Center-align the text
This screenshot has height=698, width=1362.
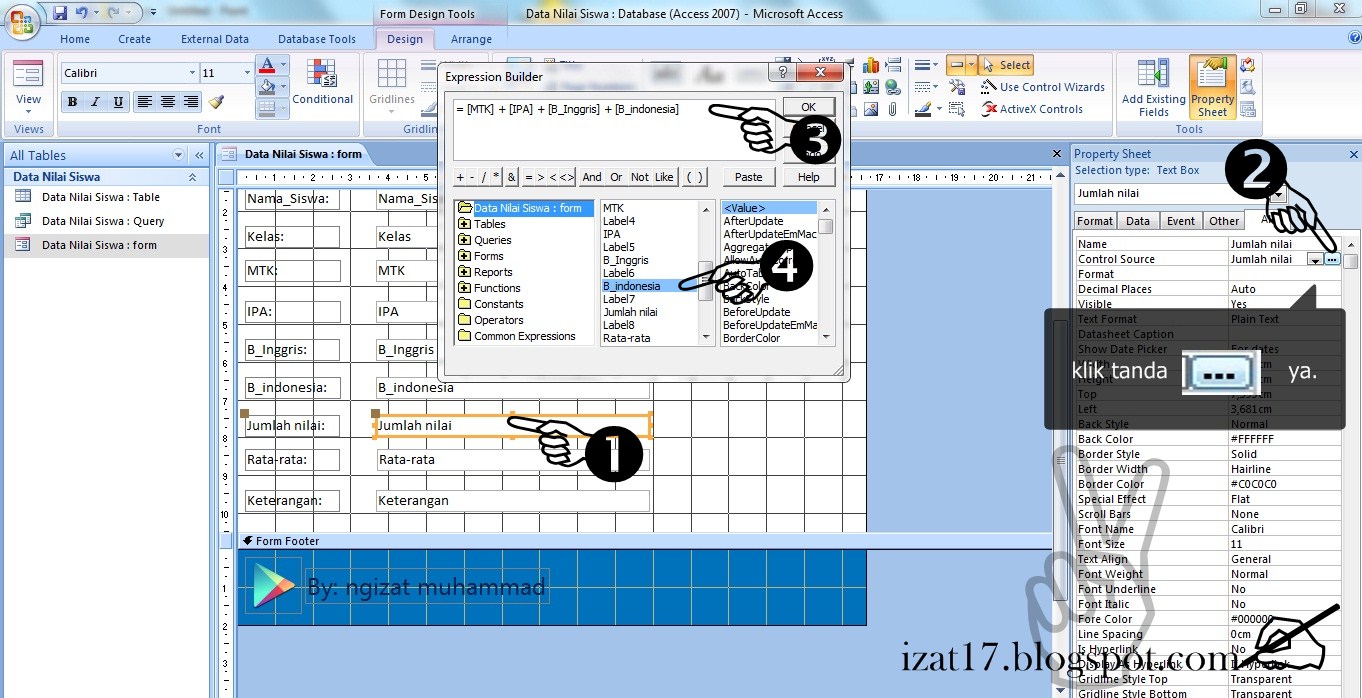(167, 102)
